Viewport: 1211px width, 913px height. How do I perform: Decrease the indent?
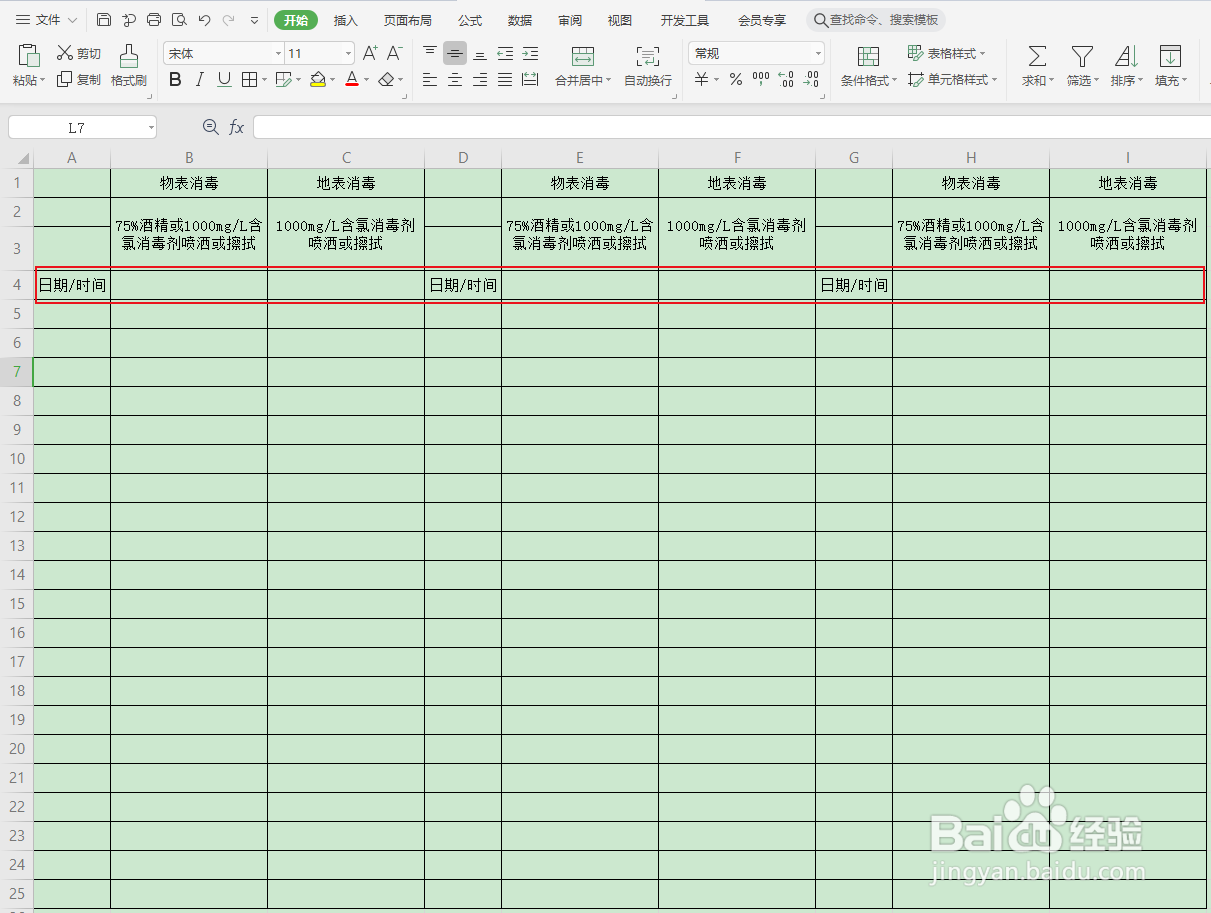505,53
